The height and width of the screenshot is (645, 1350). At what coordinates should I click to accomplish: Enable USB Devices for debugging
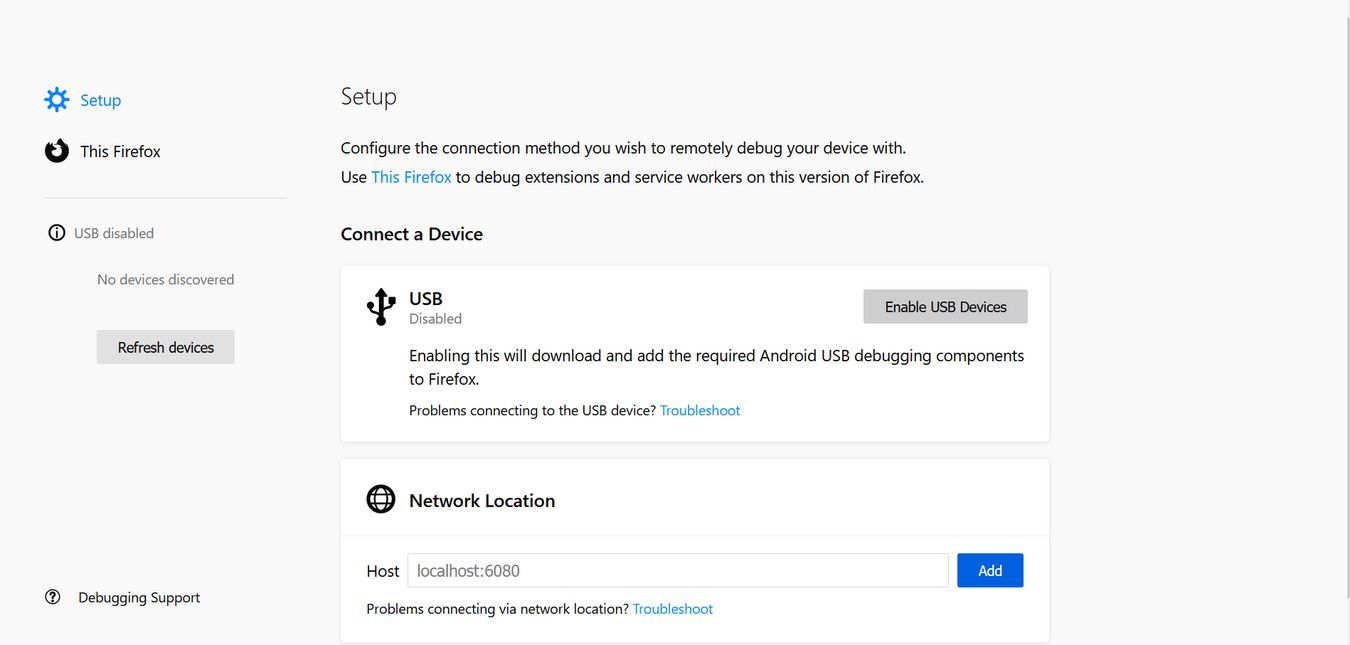tap(944, 306)
